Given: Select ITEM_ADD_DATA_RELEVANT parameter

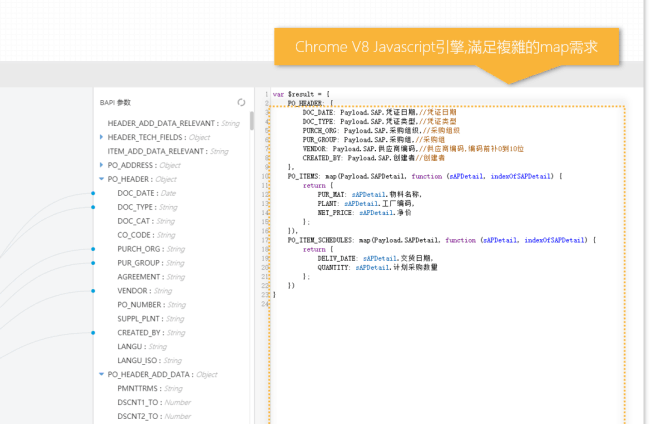Looking at the screenshot, I should pyautogui.click(x=168, y=151).
